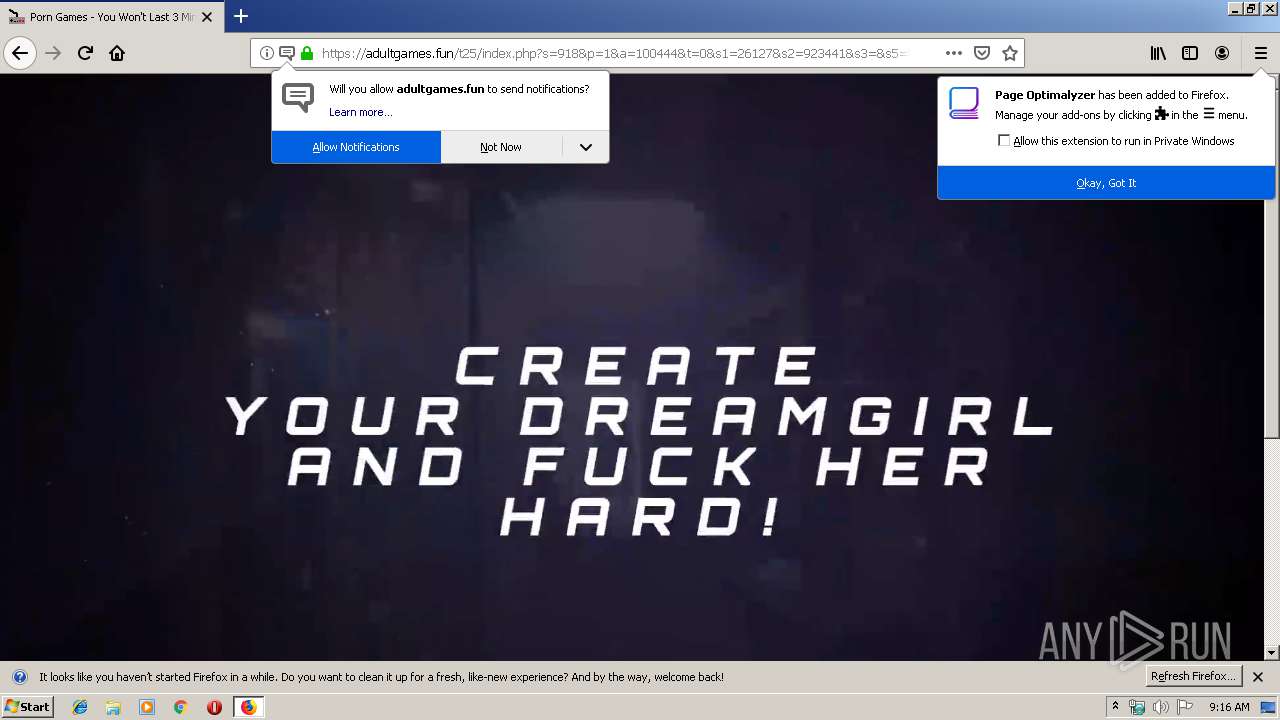Confirm with Okay, Got It button

[x=1106, y=183]
